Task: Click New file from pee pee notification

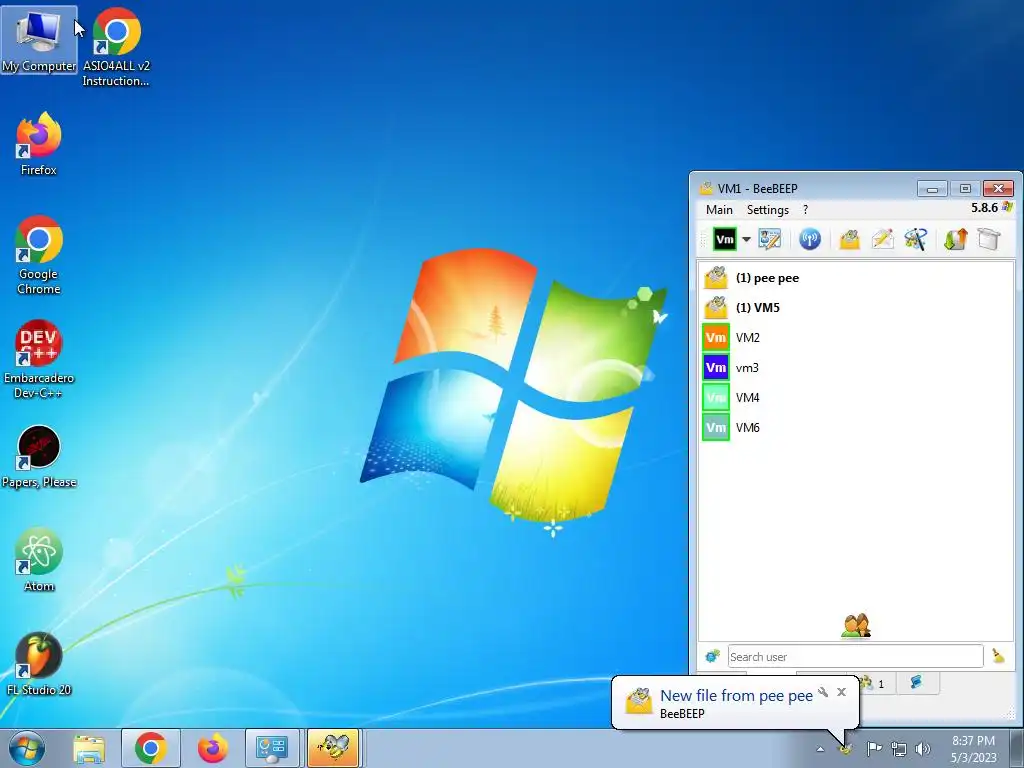Action: pos(736,696)
